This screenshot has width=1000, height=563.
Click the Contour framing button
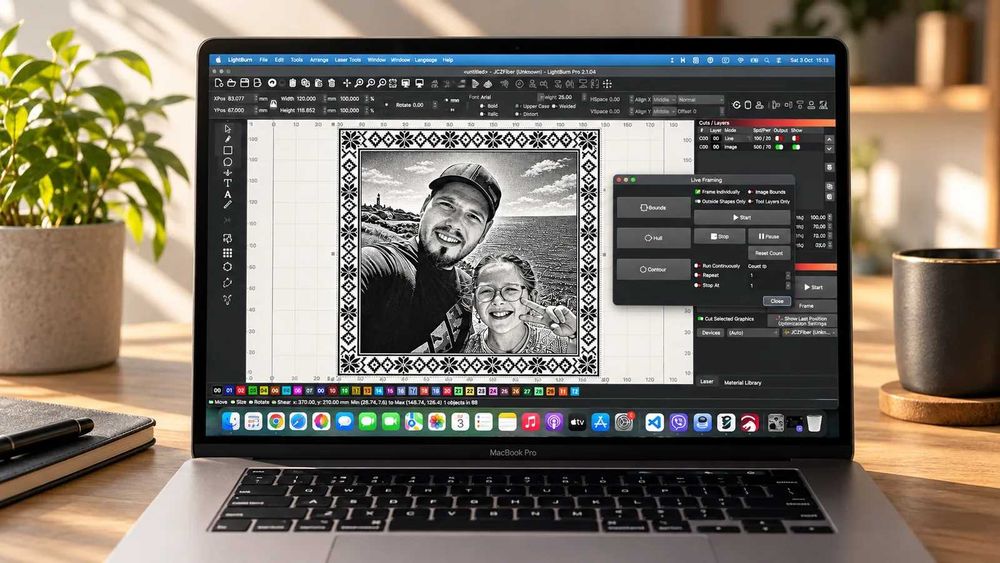coord(653,269)
